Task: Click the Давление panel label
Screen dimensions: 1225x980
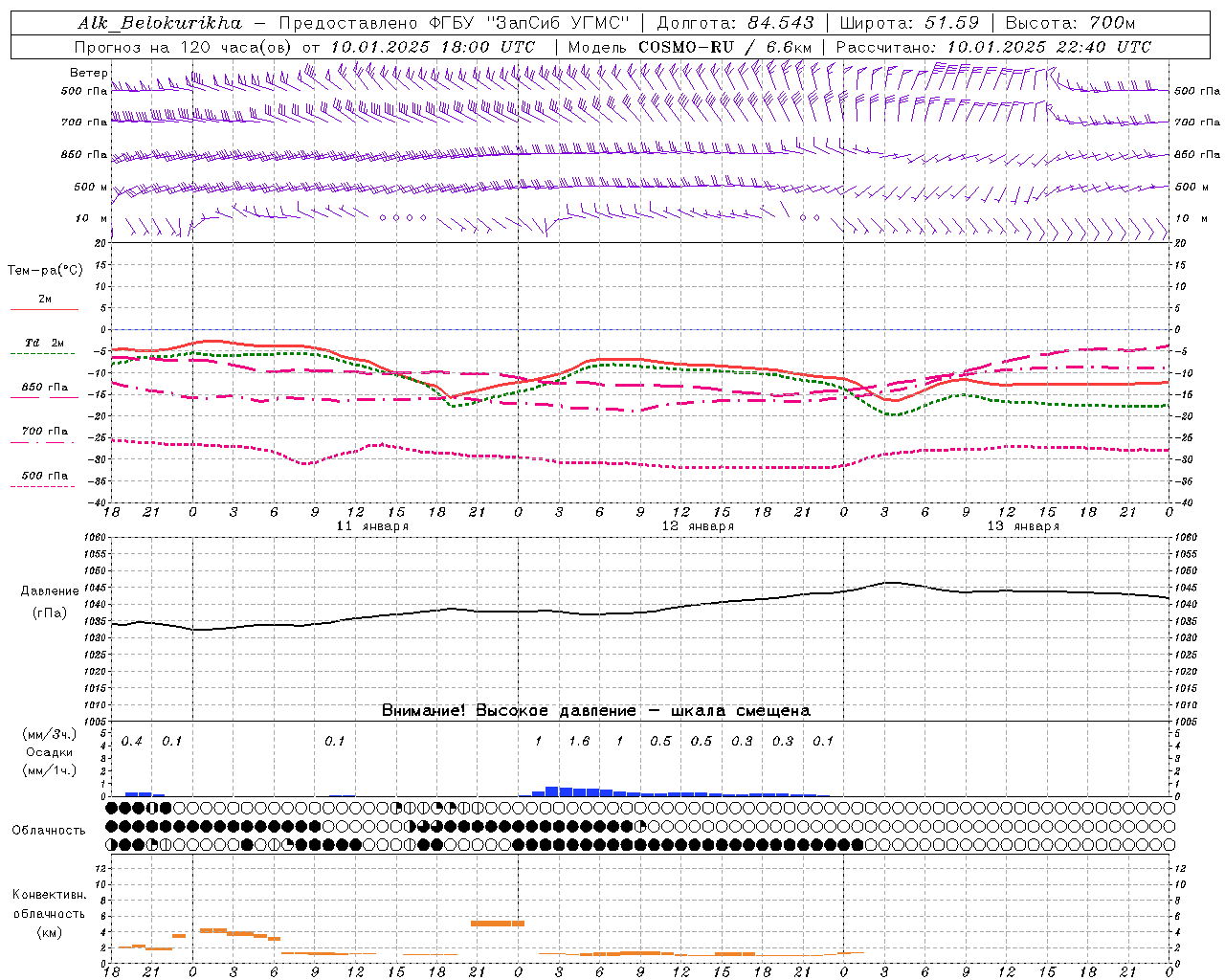Action: [50, 591]
